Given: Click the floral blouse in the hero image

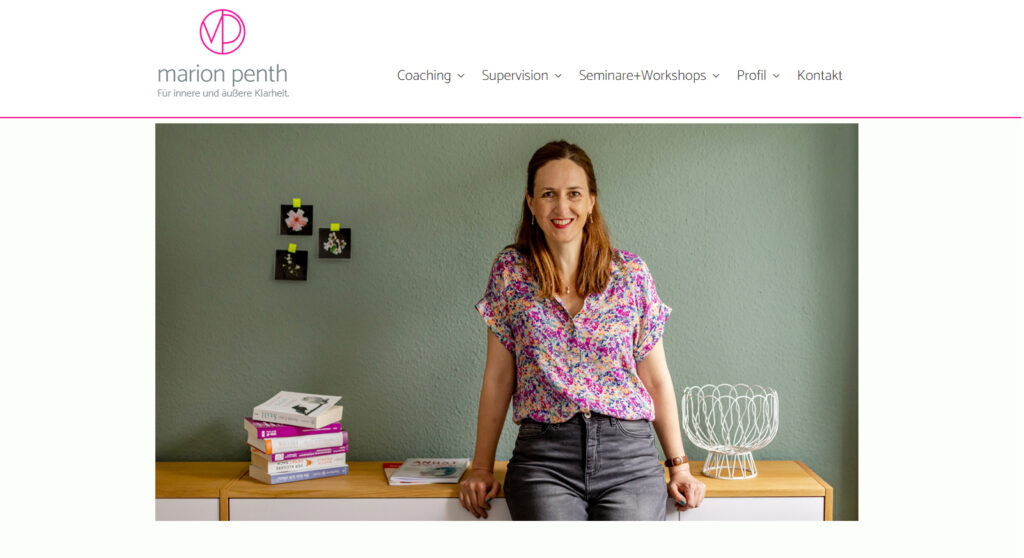Looking at the screenshot, I should click(573, 336).
